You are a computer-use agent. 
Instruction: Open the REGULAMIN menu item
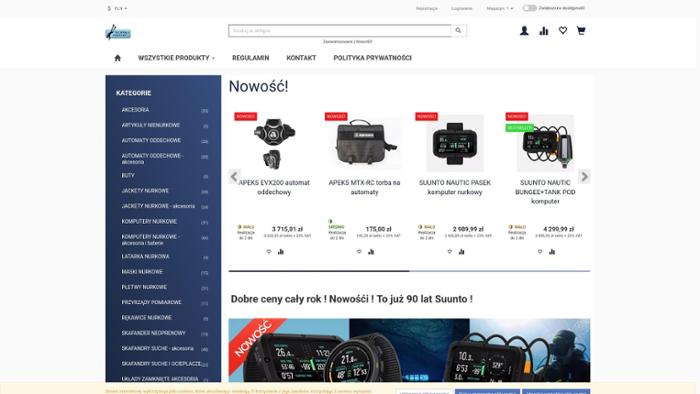(x=250, y=58)
